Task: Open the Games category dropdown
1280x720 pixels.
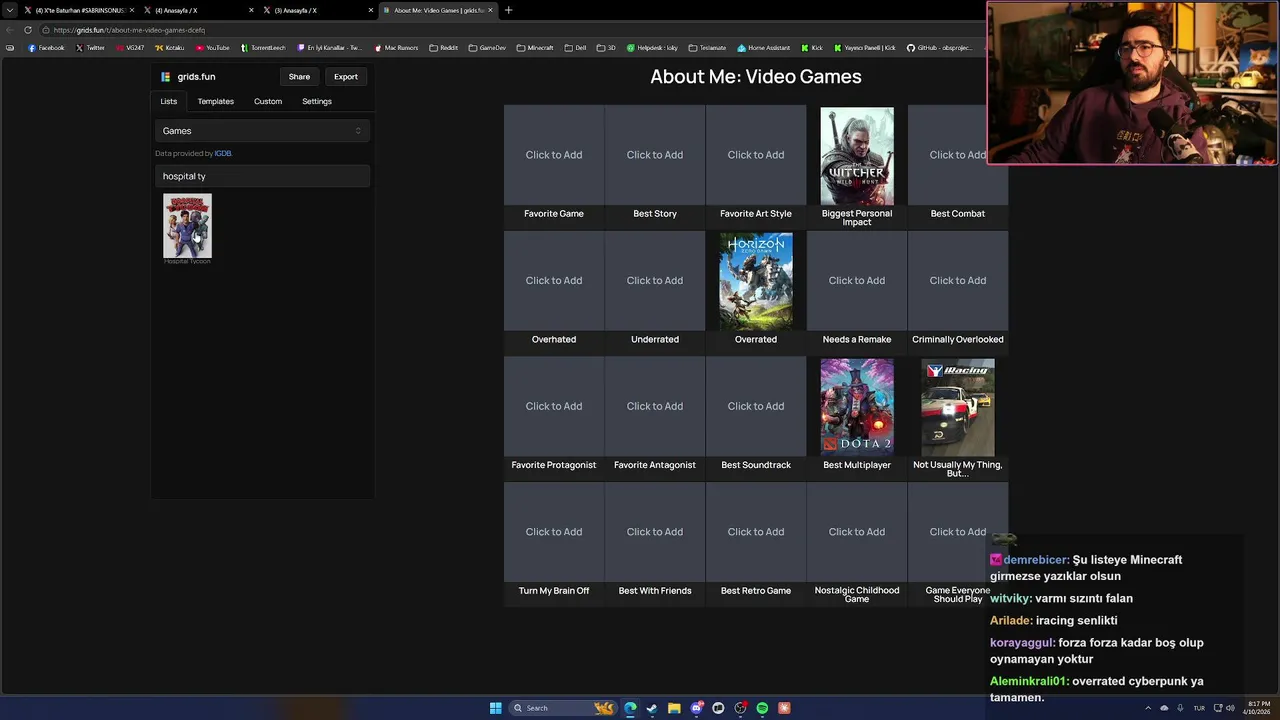Action: click(262, 131)
